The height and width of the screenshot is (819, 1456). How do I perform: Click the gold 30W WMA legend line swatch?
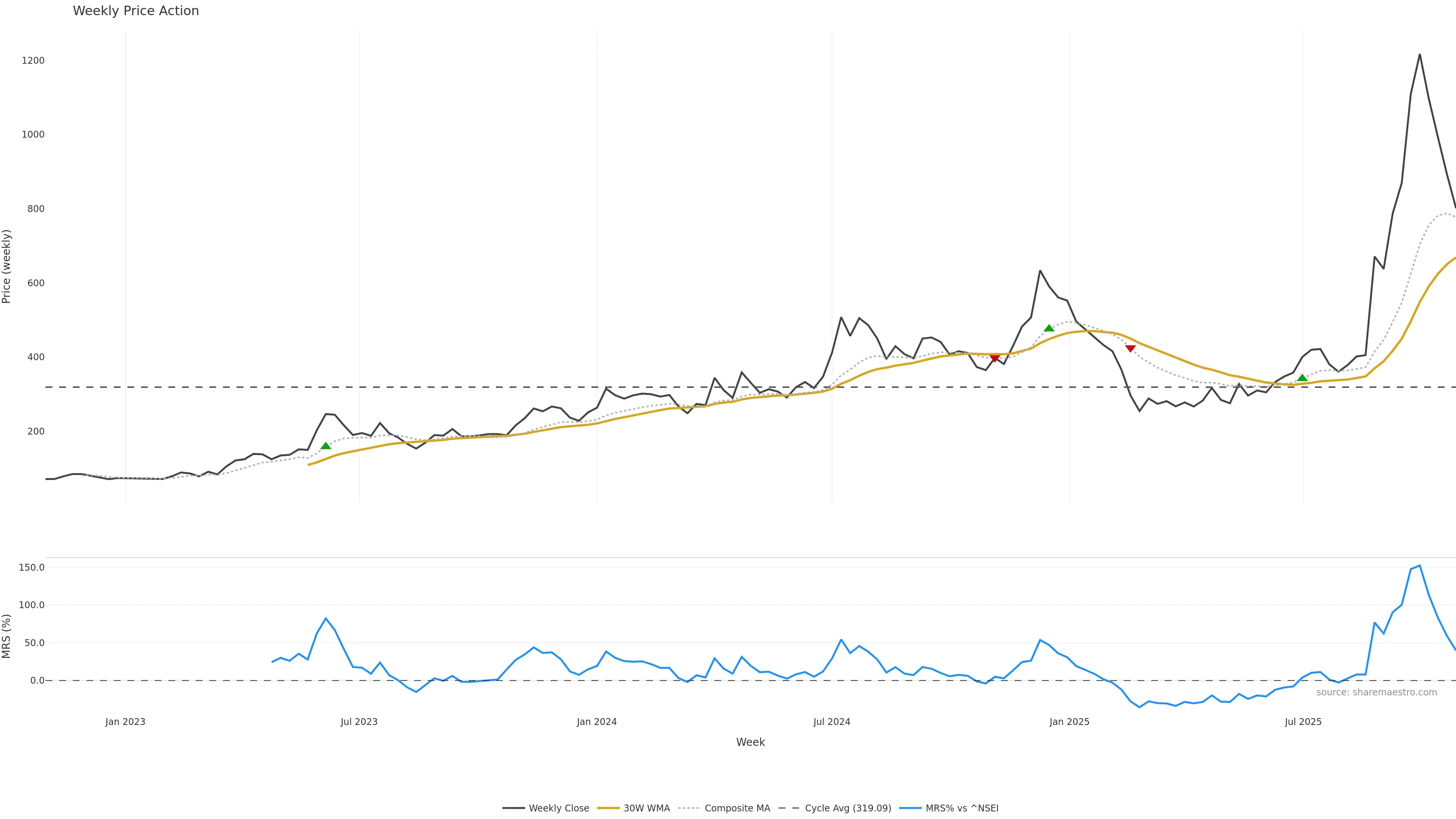click(608, 808)
